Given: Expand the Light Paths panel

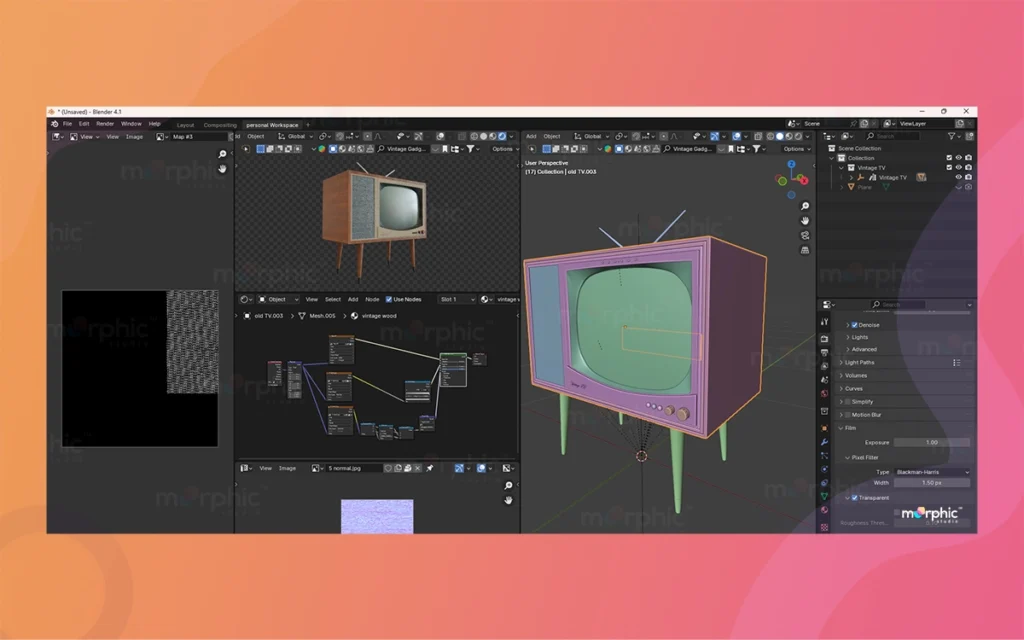Looking at the screenshot, I should click(x=860, y=362).
